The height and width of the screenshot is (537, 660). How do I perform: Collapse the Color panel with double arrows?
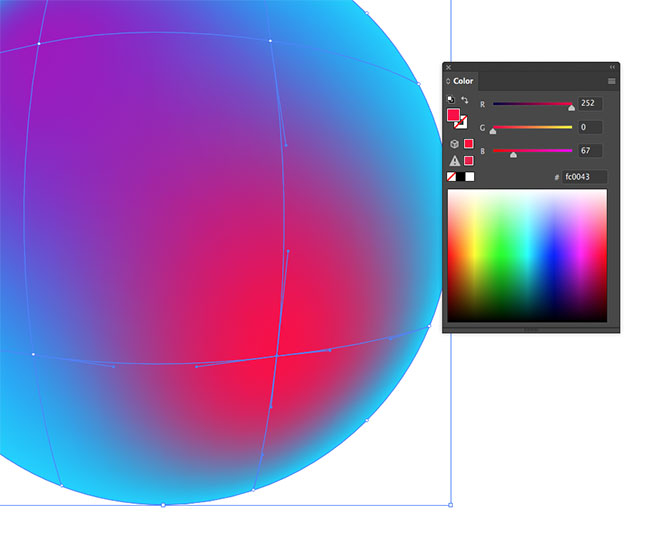612,67
